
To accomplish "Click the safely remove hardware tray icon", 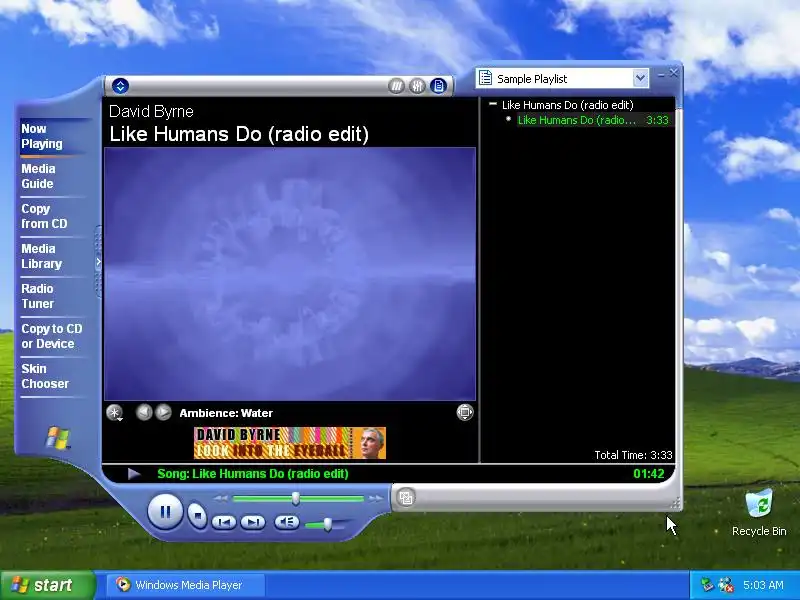I will click(707, 585).
